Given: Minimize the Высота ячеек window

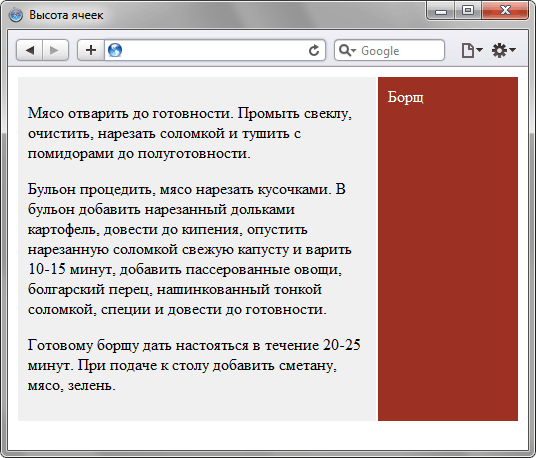Looking at the screenshot, I should 441,11.
